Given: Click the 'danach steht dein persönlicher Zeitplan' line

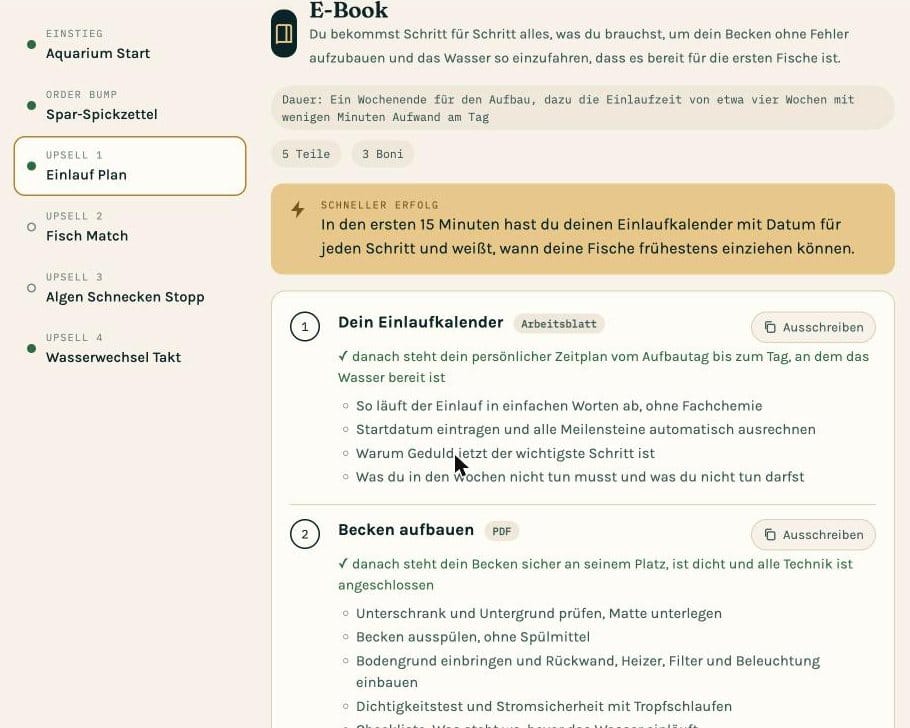Looking at the screenshot, I should pos(604,367).
